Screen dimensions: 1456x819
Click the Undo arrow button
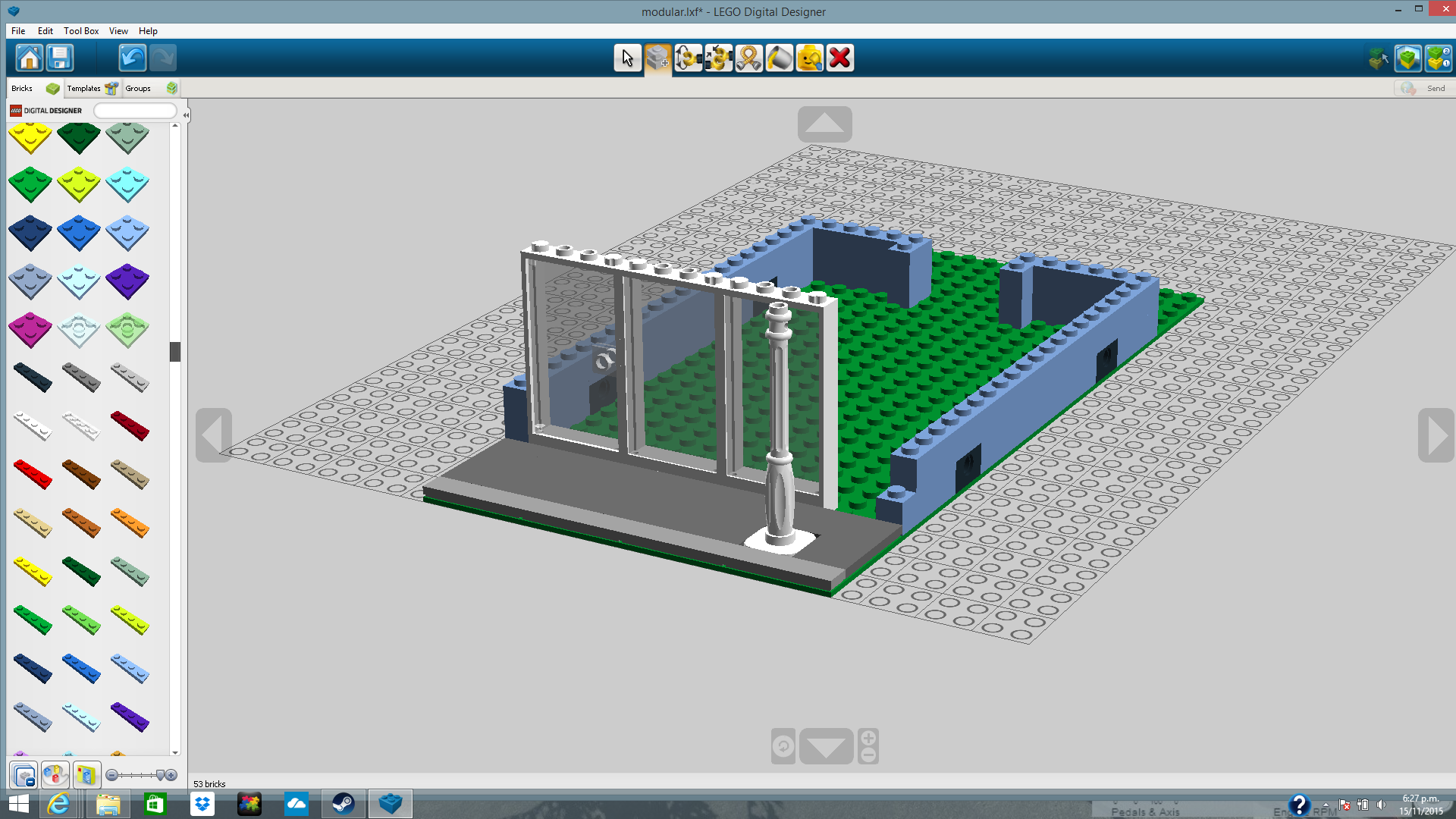pyautogui.click(x=132, y=58)
